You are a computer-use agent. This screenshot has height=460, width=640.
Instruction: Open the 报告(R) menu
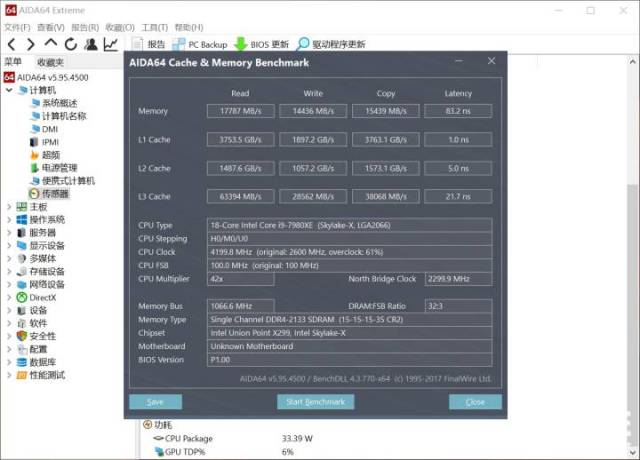click(x=85, y=27)
